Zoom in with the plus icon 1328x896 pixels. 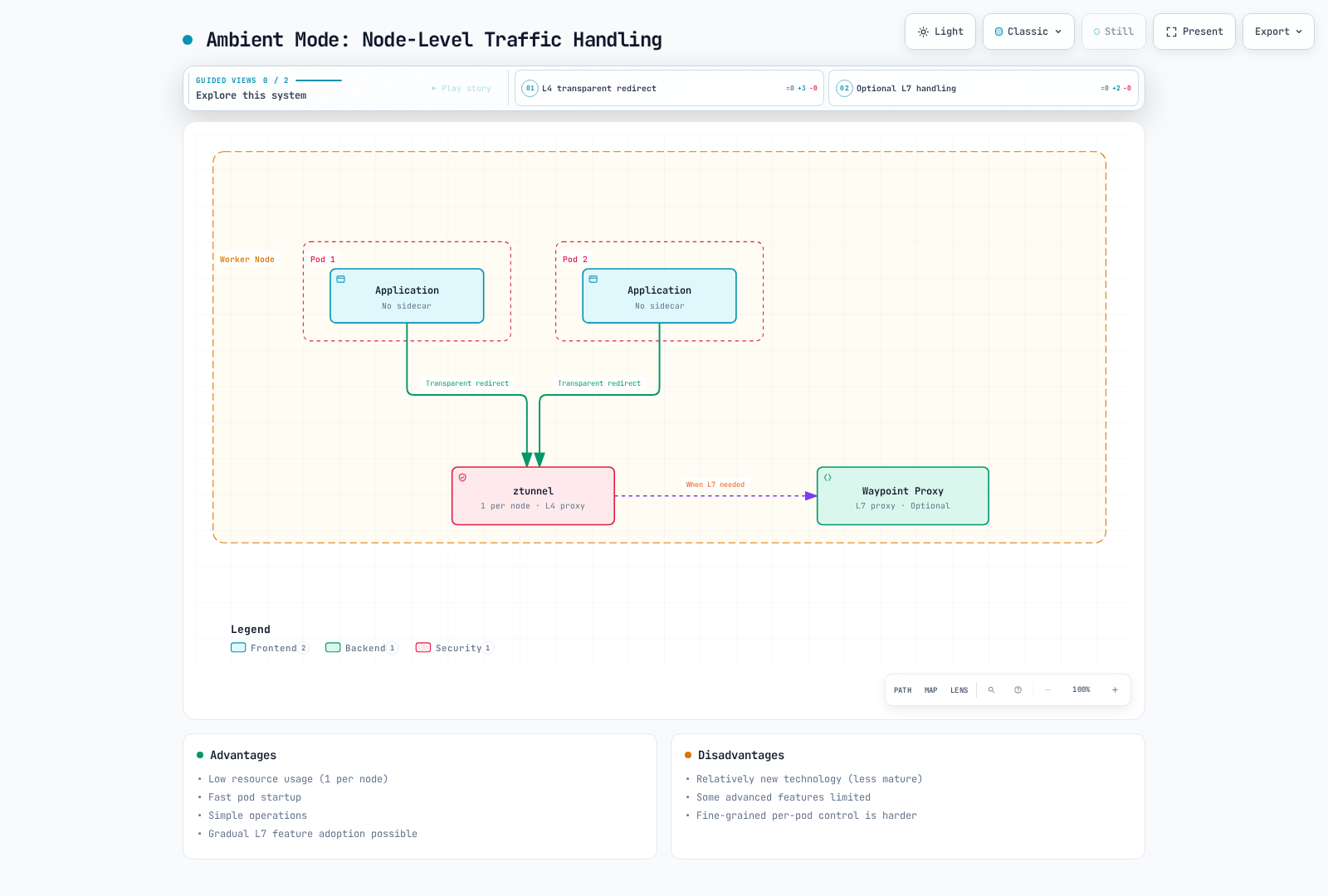[x=1115, y=690]
